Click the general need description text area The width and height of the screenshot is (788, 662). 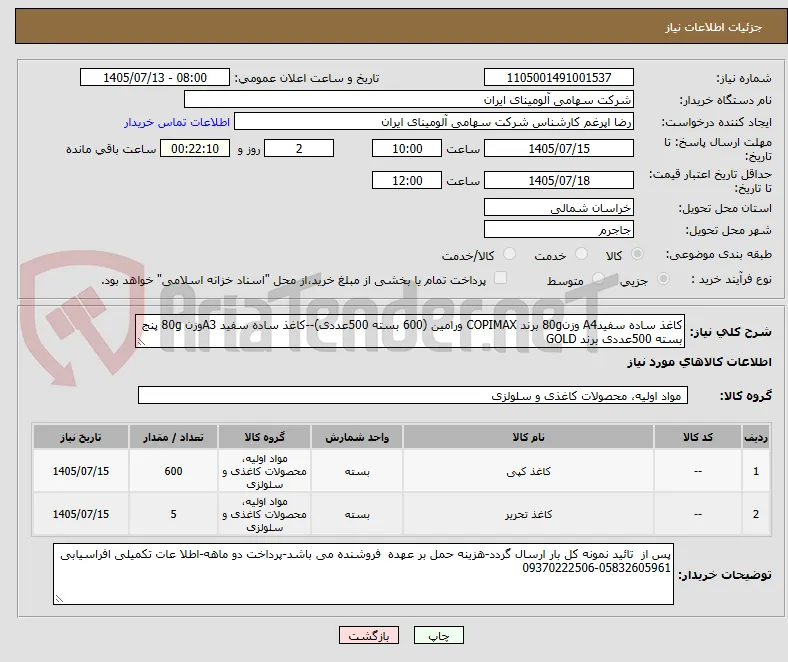coord(410,331)
